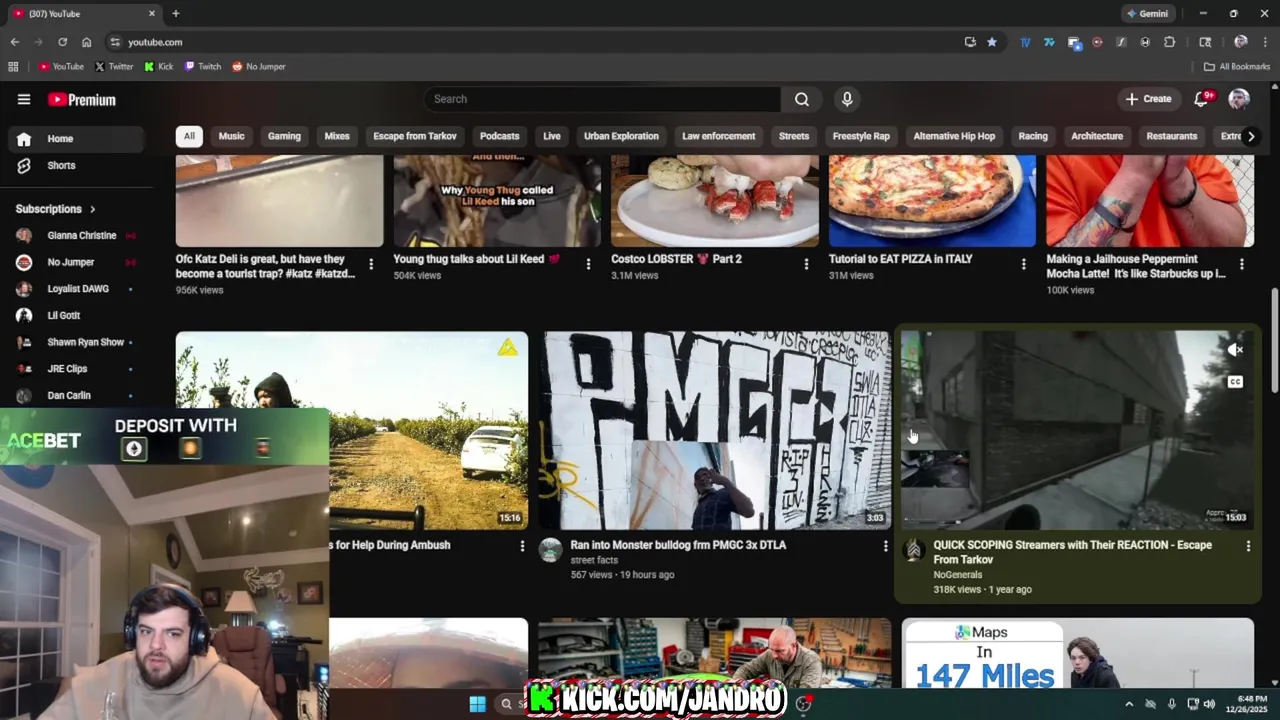The height and width of the screenshot is (720, 1280).
Task: Click the install app icon in address bar
Action: coord(970,42)
